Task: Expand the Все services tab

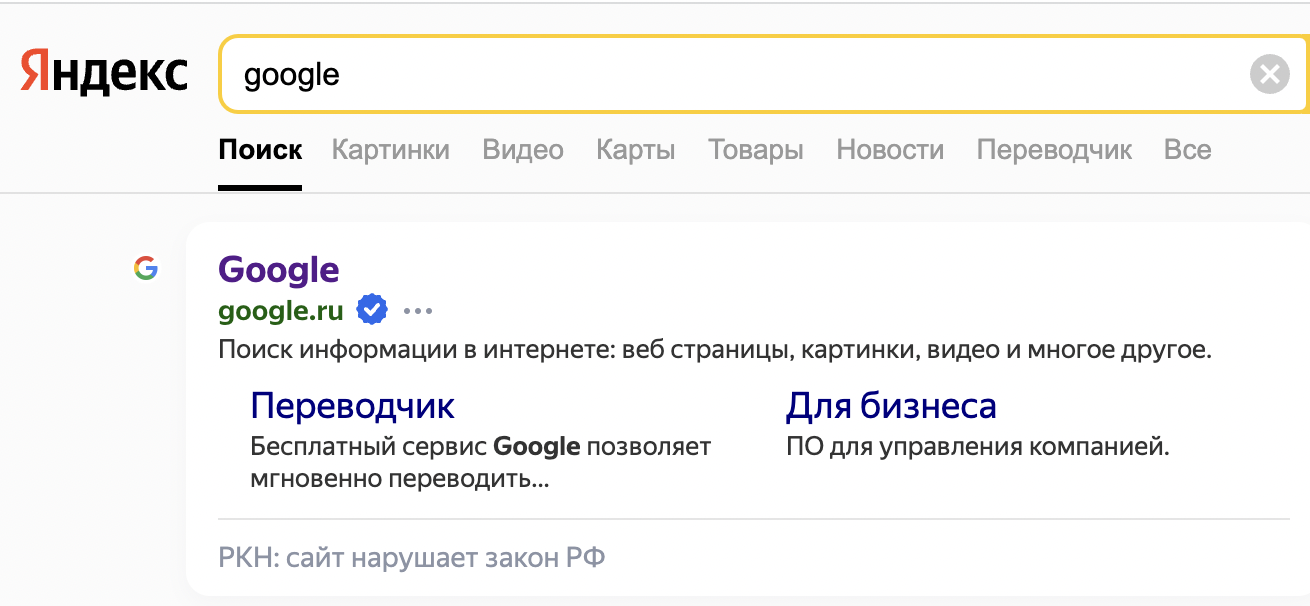Action: (1187, 150)
